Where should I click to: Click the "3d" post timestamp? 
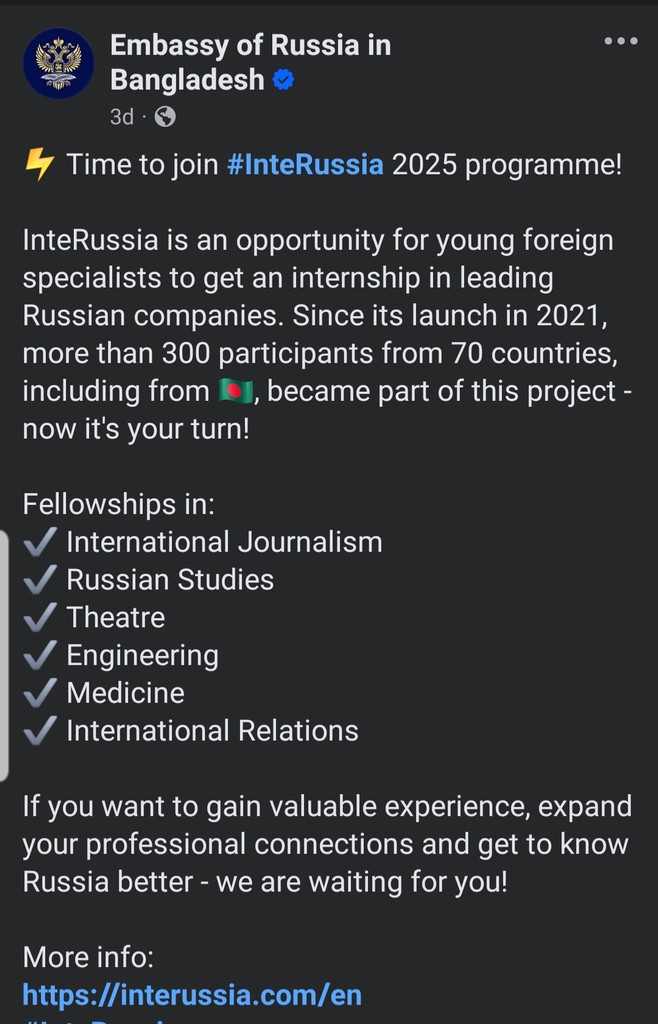coord(121,117)
